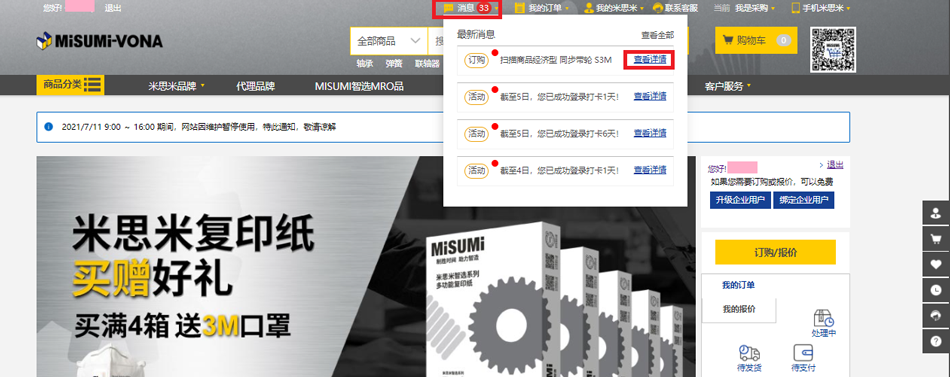Click the 待发货 delivery truck icon
Viewport: 950px width, 377px height.
[x=749, y=353]
